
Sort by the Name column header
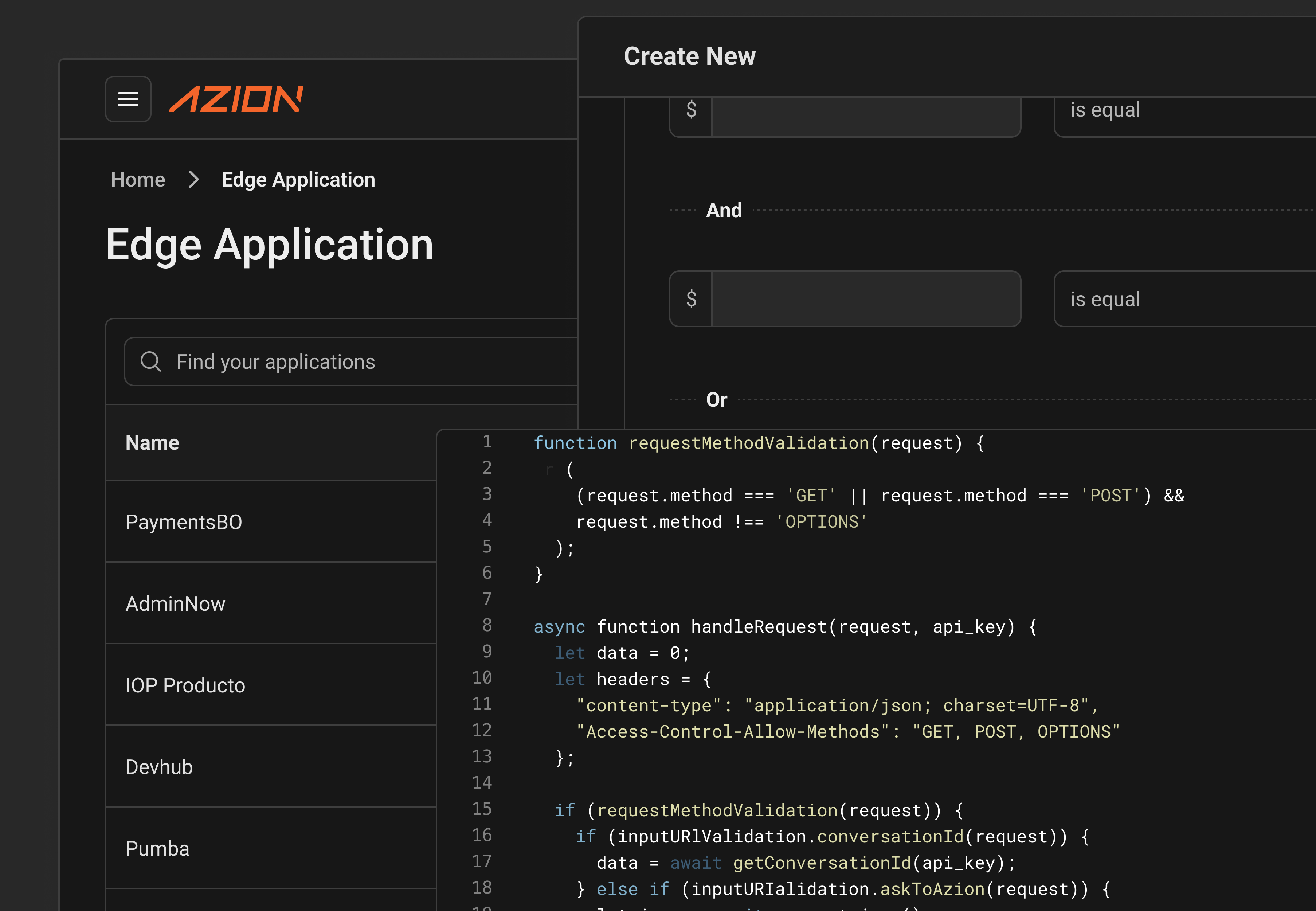152,443
